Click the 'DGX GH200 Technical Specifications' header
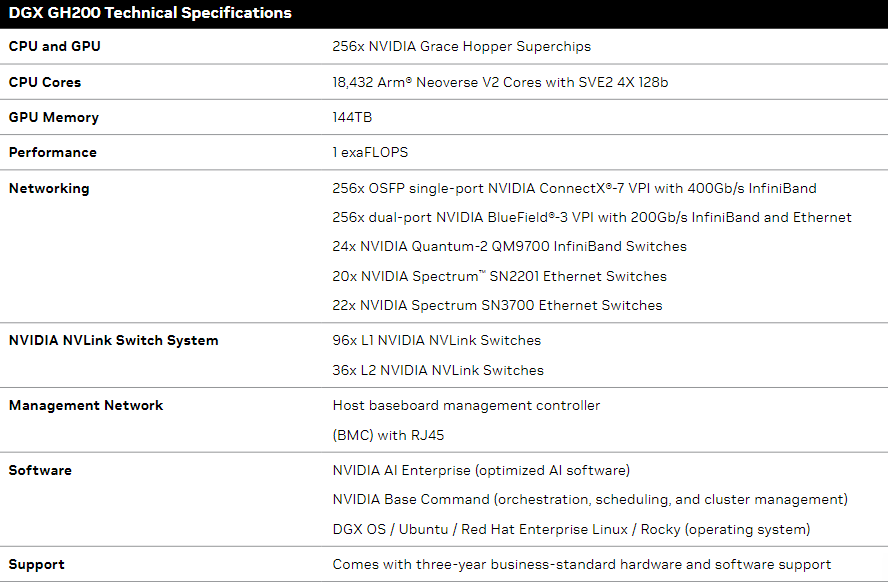The width and height of the screenshot is (888, 582). [150, 13]
